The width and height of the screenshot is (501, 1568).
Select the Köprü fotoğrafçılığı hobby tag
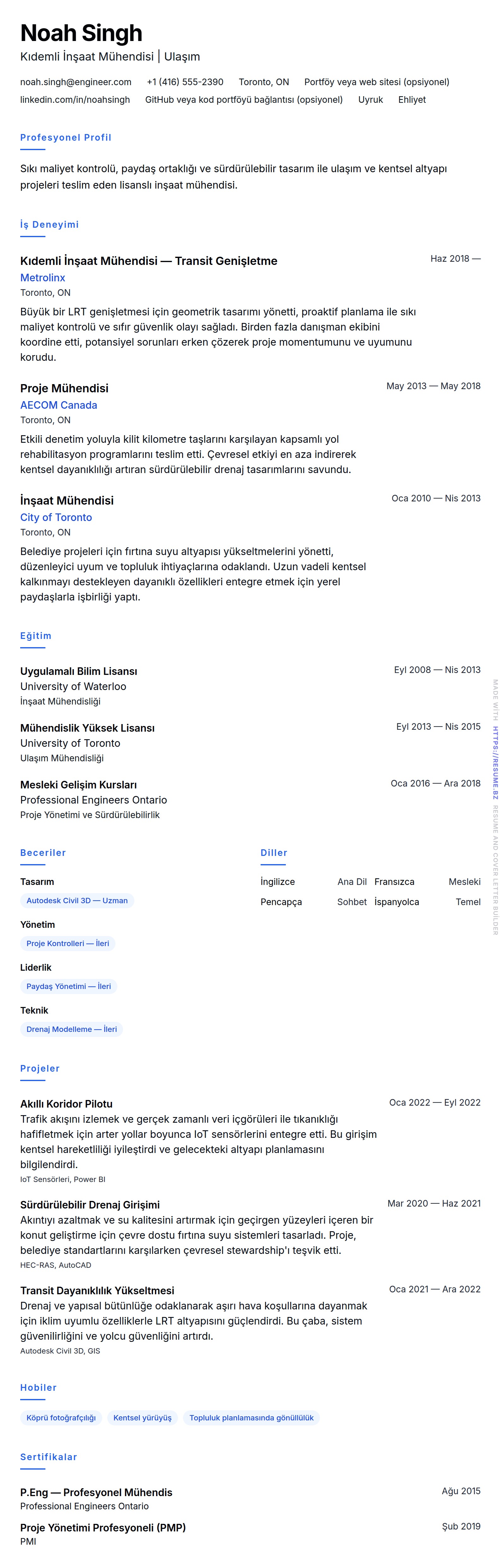(x=61, y=1418)
